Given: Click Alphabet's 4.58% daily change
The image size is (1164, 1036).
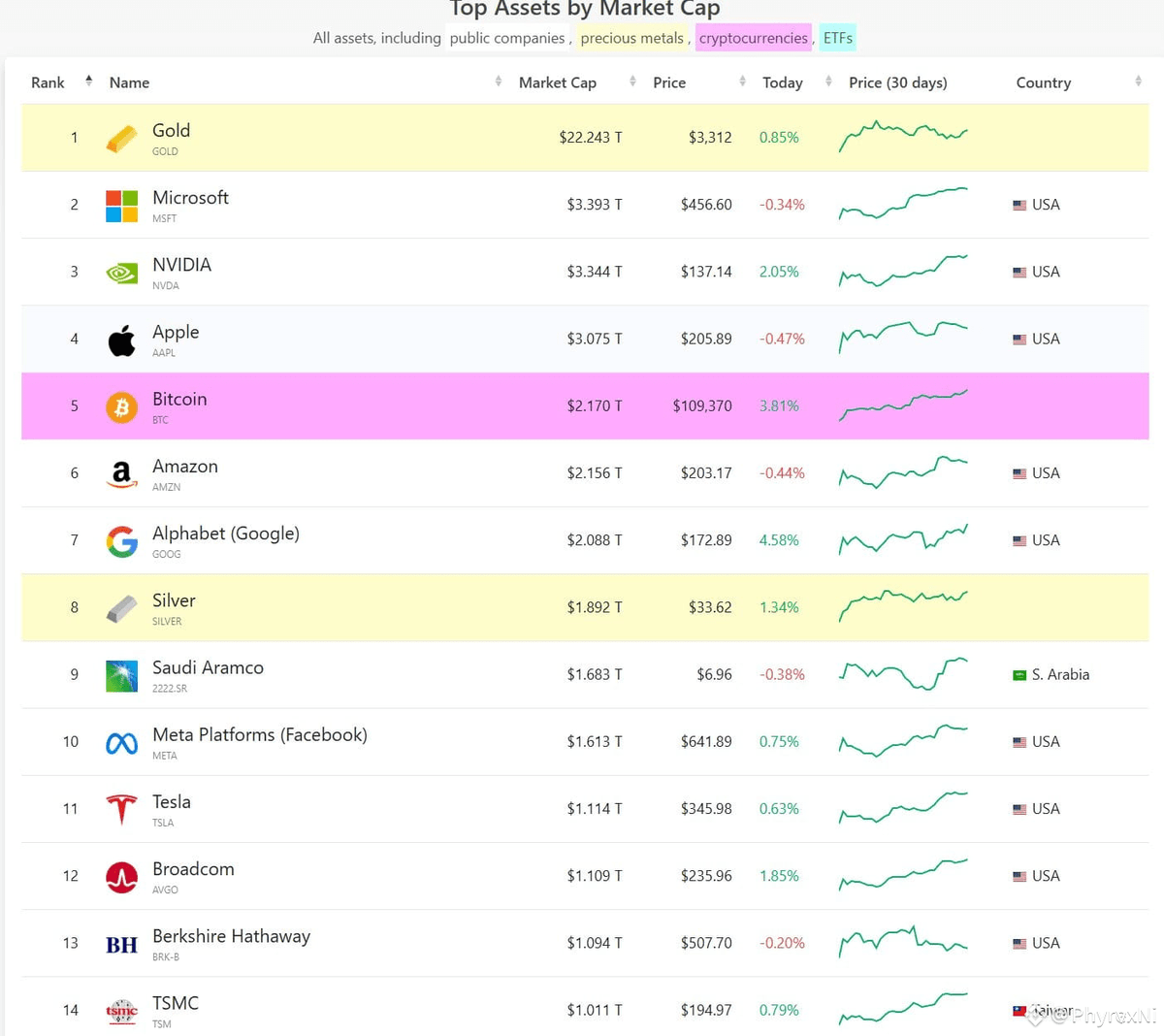Looking at the screenshot, I should click(x=779, y=540).
